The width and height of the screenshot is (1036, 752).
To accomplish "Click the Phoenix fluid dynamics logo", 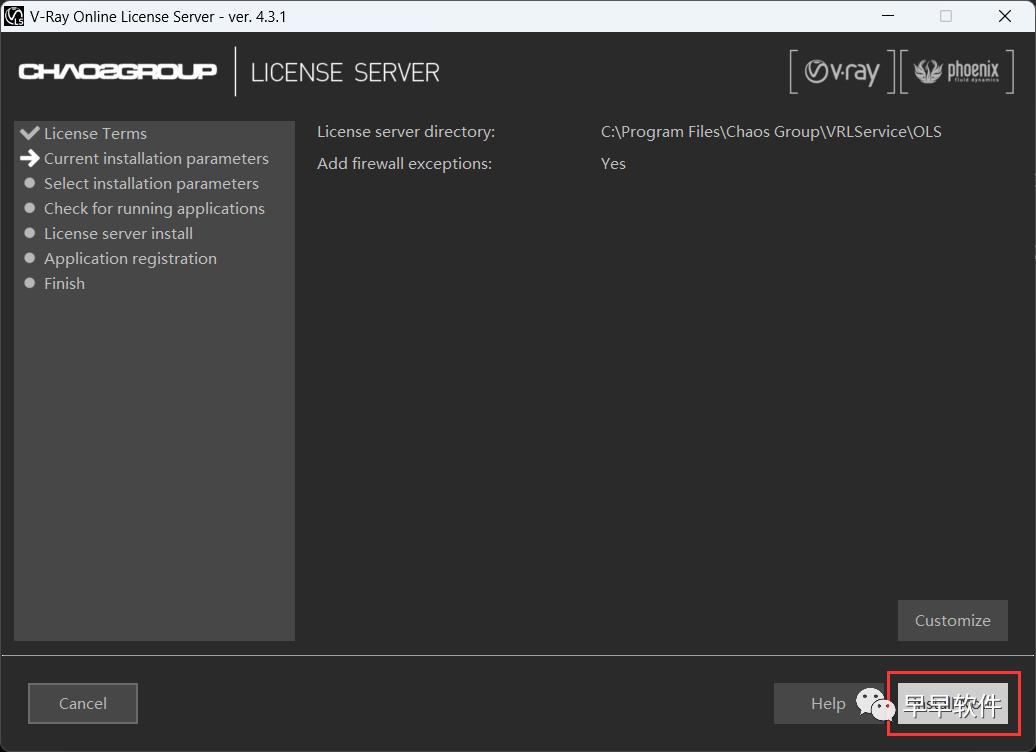I will point(957,72).
